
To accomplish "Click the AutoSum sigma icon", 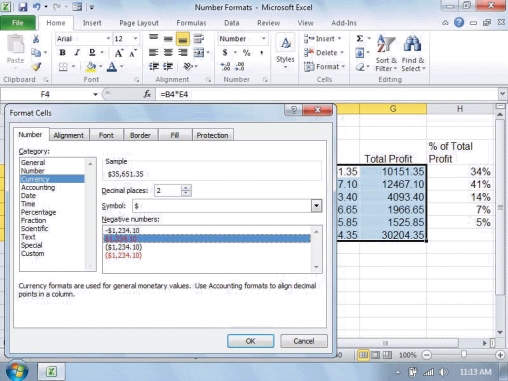I will 360,39.
